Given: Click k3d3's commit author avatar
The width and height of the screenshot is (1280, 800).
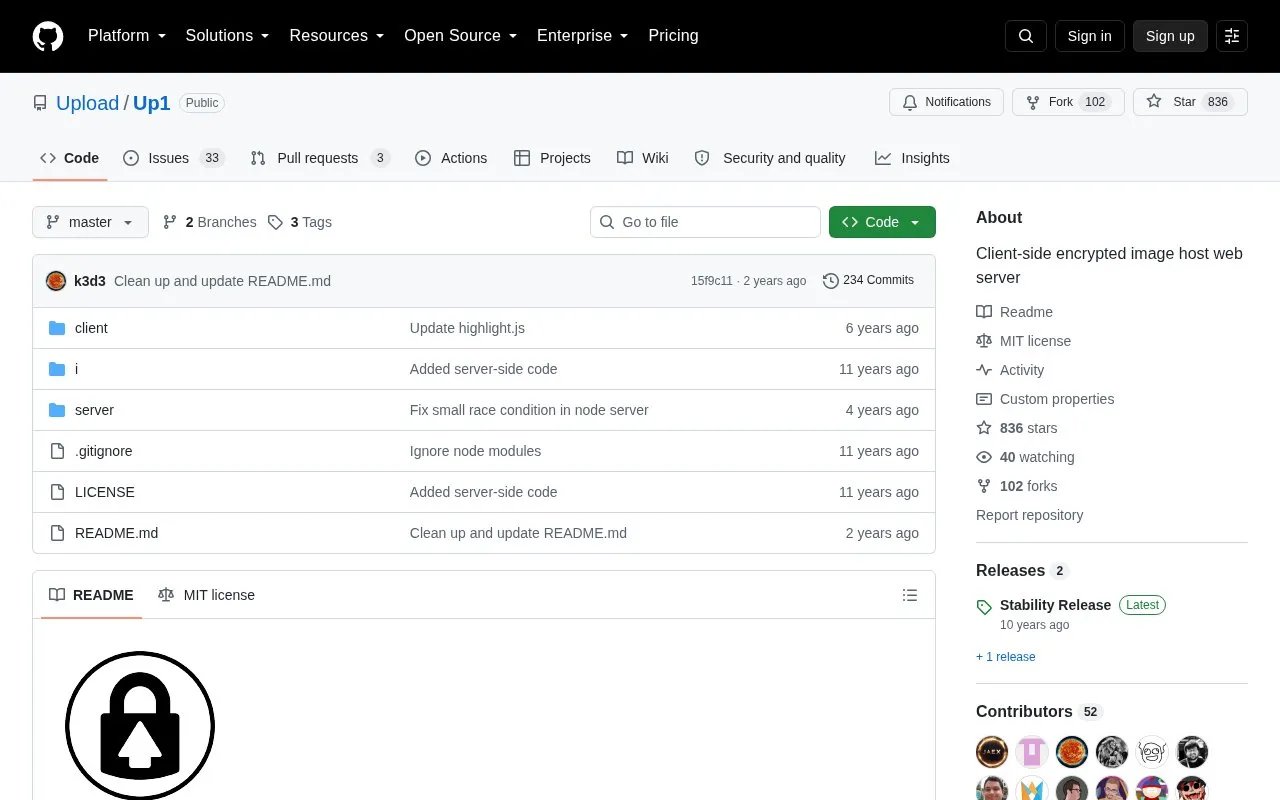Looking at the screenshot, I should 56,281.
